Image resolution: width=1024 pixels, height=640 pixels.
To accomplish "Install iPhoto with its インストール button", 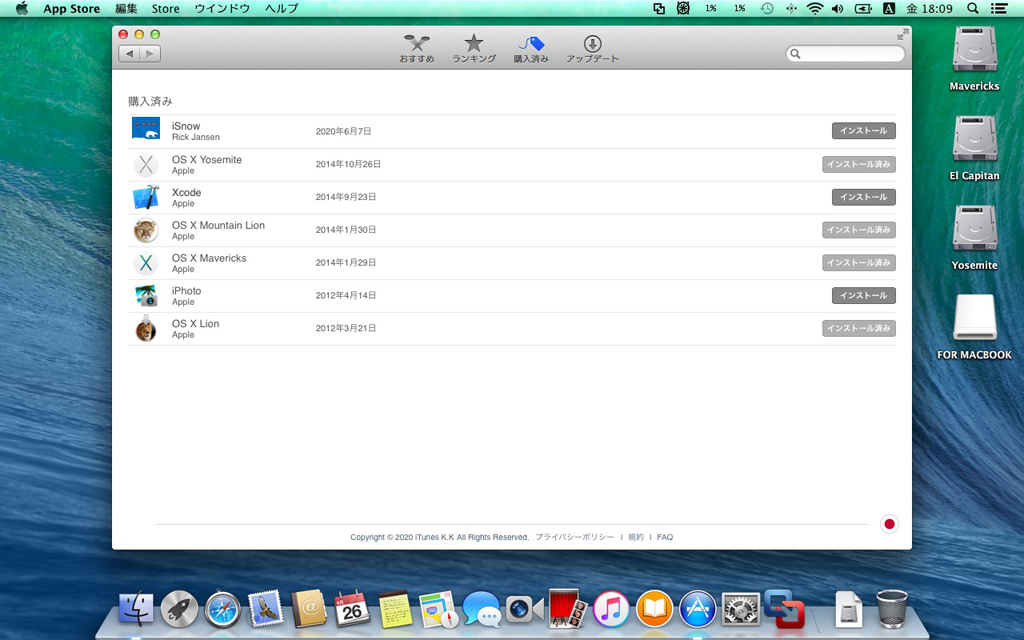I will click(x=863, y=295).
